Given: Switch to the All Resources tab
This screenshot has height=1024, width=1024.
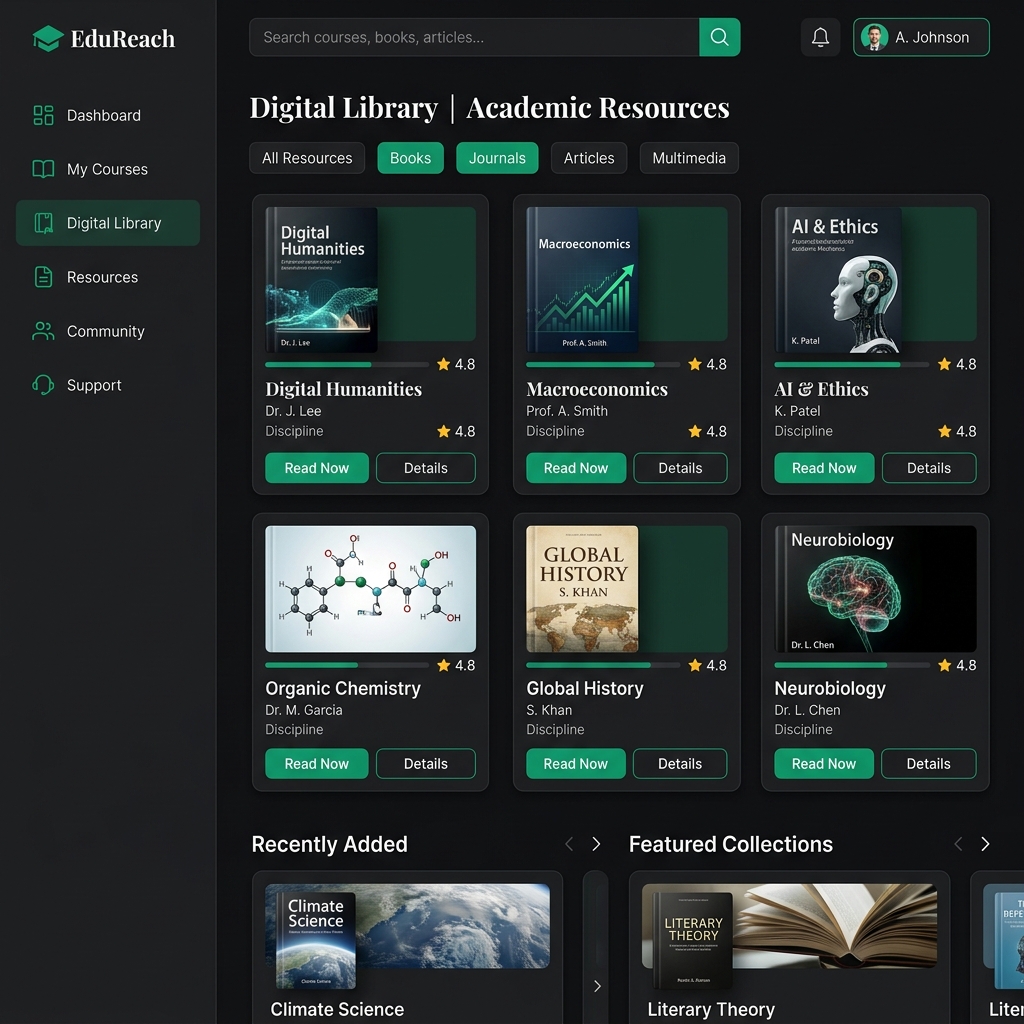Looking at the screenshot, I should pyautogui.click(x=307, y=157).
